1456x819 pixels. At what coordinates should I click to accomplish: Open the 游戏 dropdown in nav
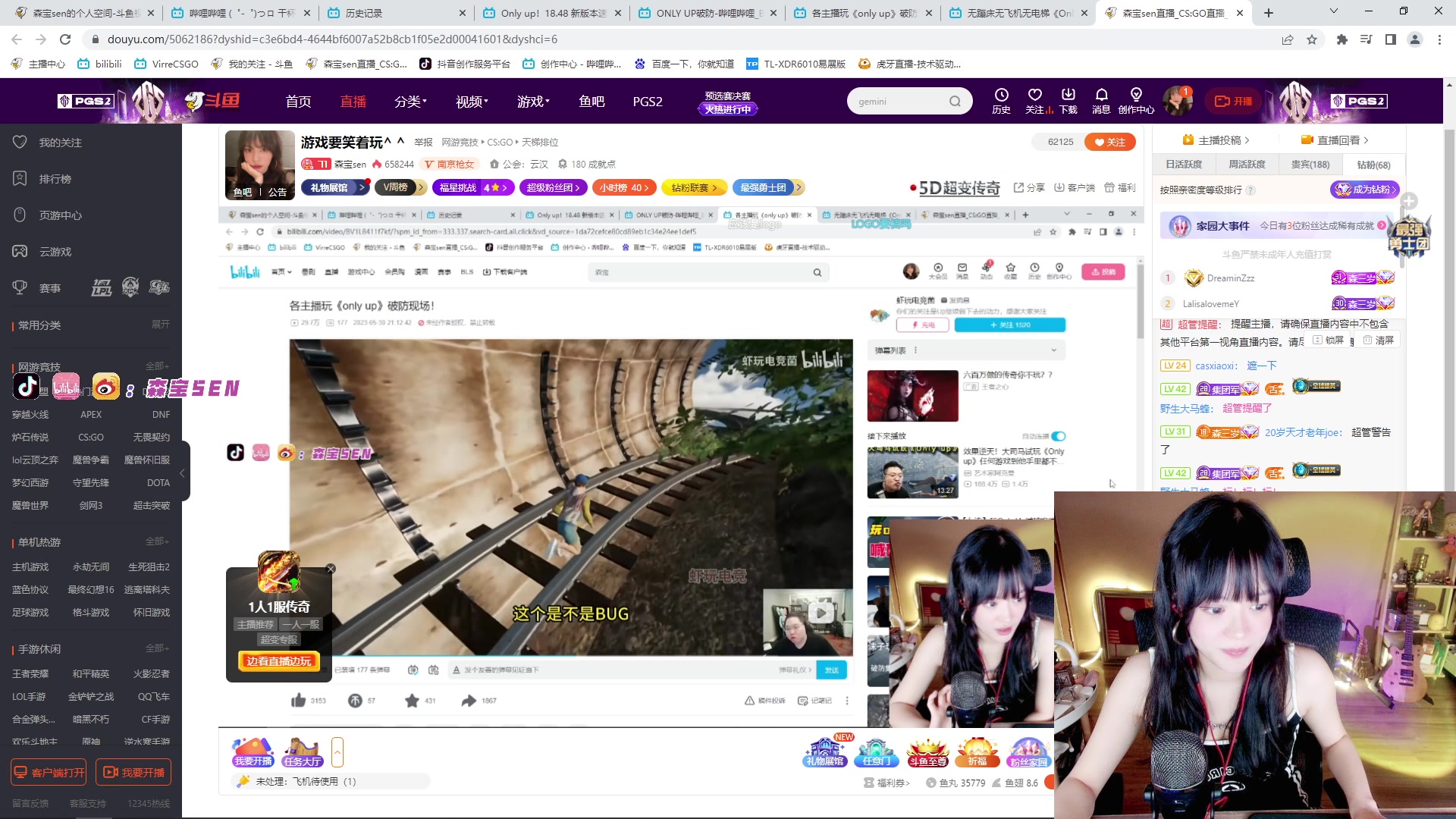(532, 101)
